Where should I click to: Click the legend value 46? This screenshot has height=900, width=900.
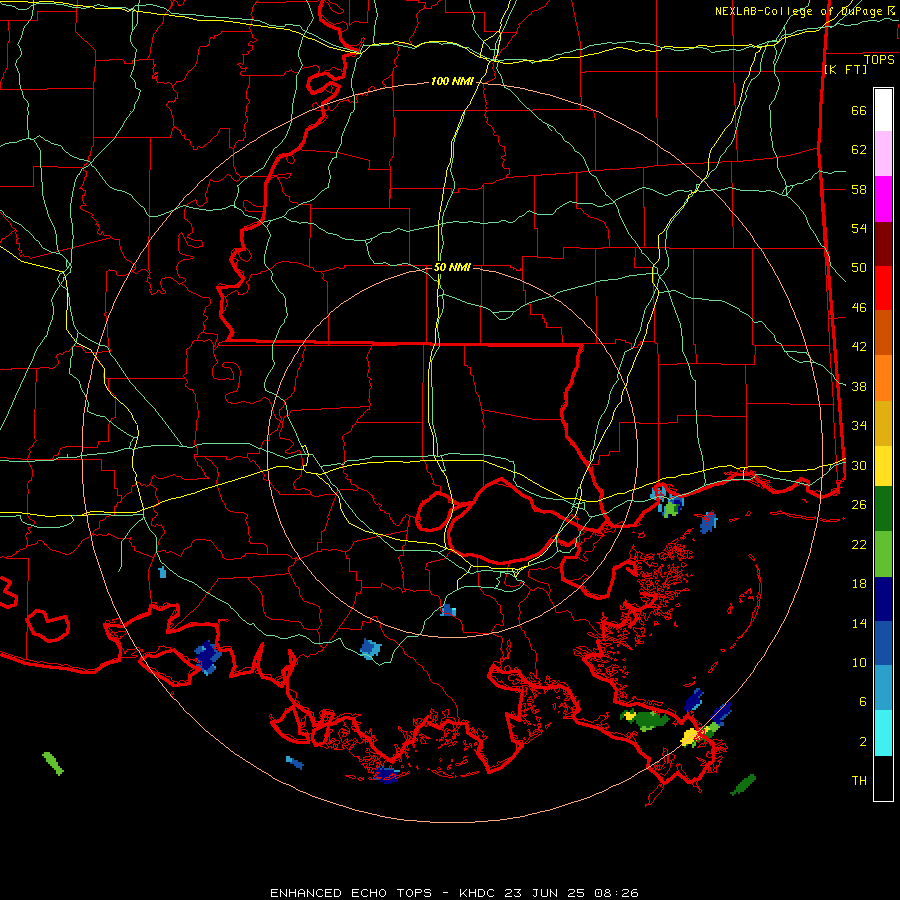click(859, 308)
